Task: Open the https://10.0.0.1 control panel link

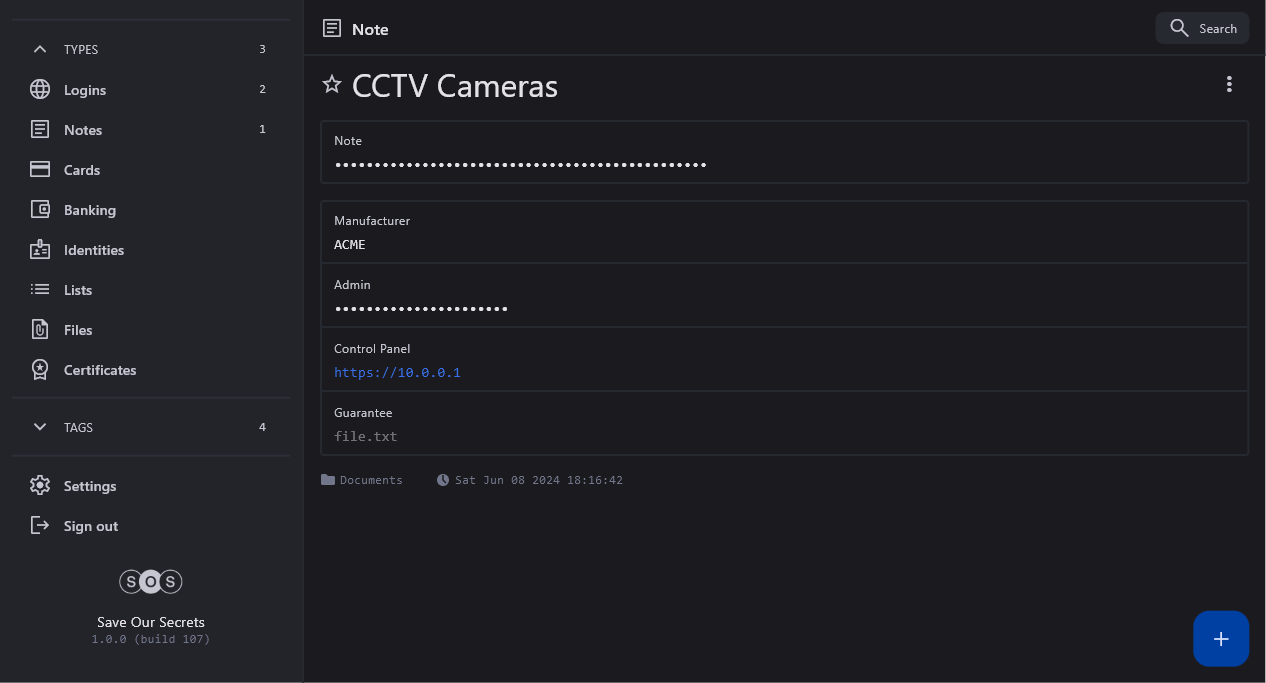Action: [x=397, y=373]
